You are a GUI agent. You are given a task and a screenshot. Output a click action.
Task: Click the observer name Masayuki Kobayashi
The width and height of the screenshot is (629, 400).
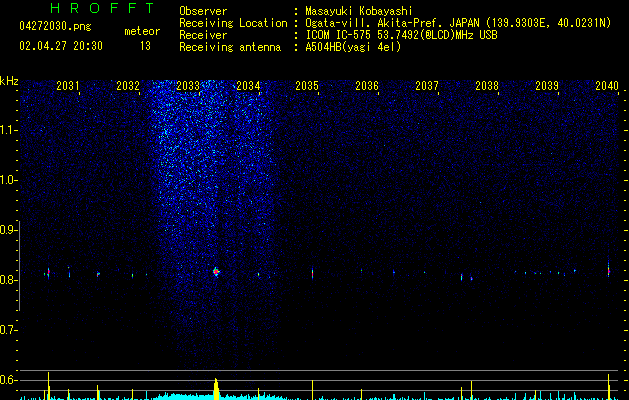click(359, 11)
